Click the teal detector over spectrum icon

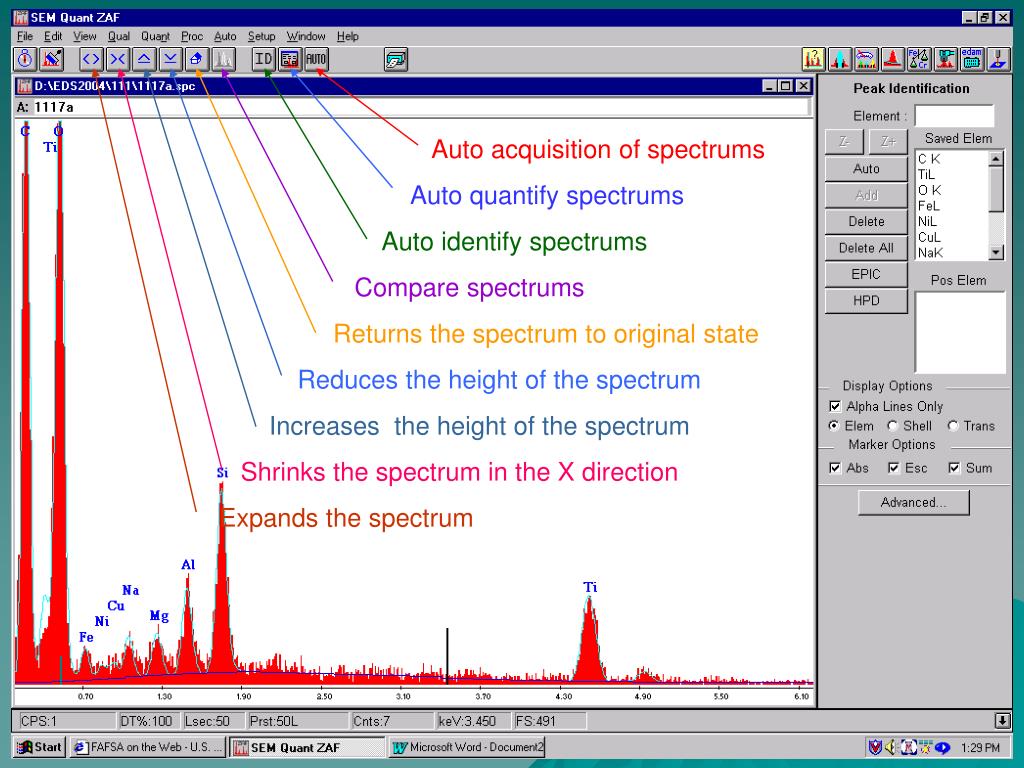(x=944, y=59)
